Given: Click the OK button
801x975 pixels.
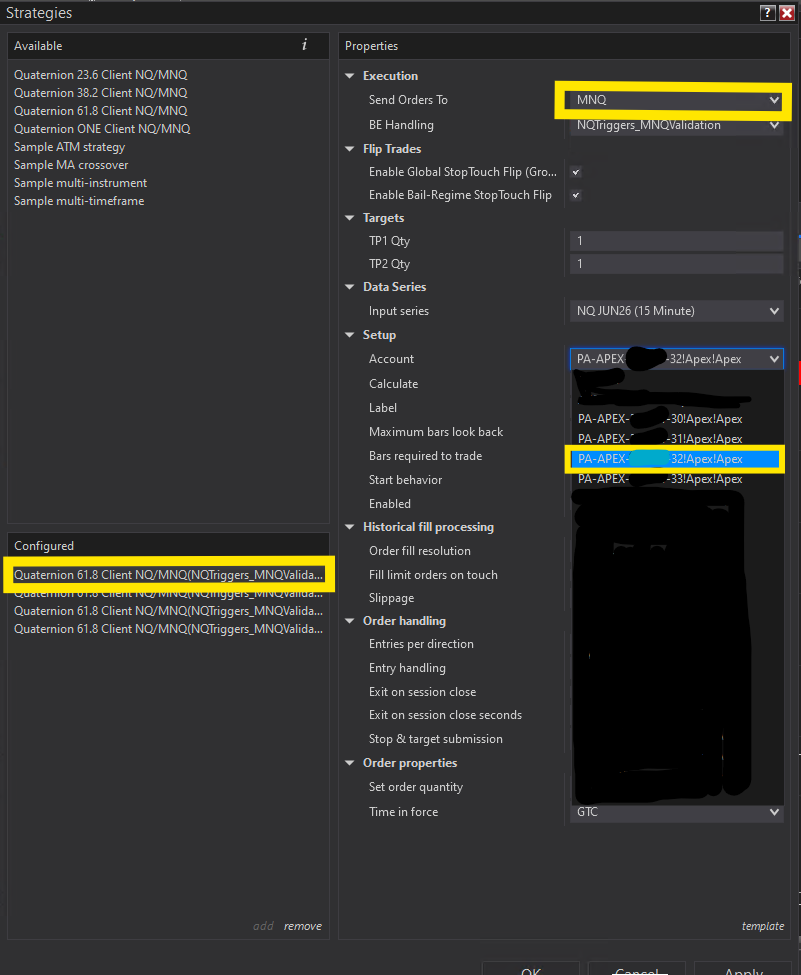Looking at the screenshot, I should coord(531,971).
